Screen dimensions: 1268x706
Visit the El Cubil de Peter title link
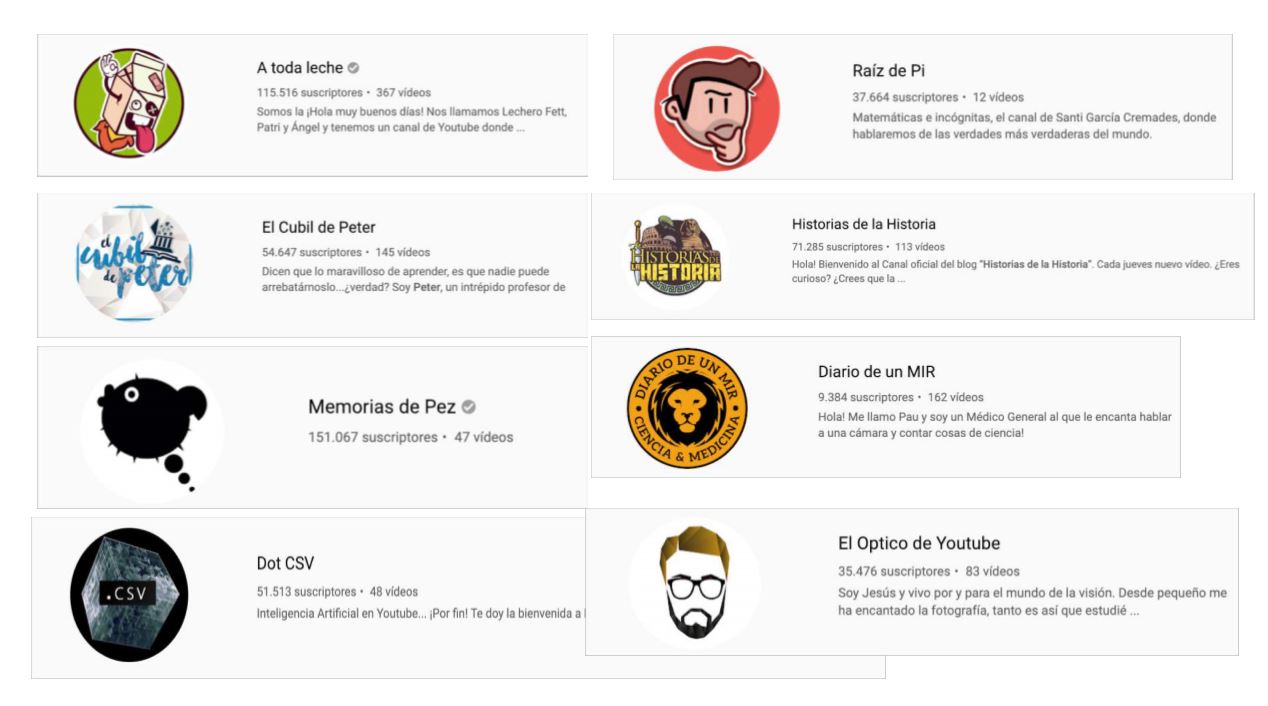(319, 227)
